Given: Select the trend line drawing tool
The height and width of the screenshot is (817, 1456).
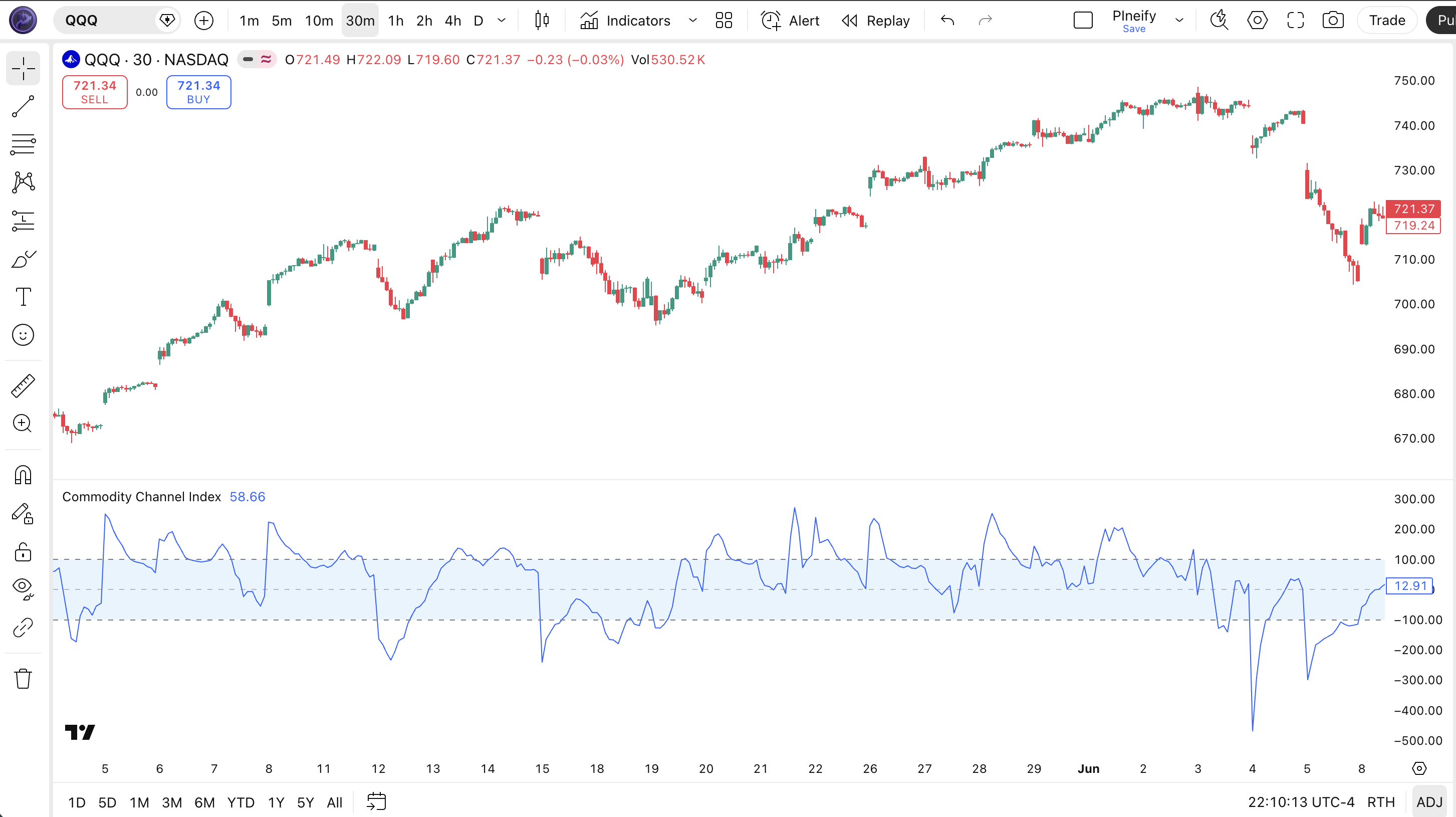Looking at the screenshot, I should point(23,107).
